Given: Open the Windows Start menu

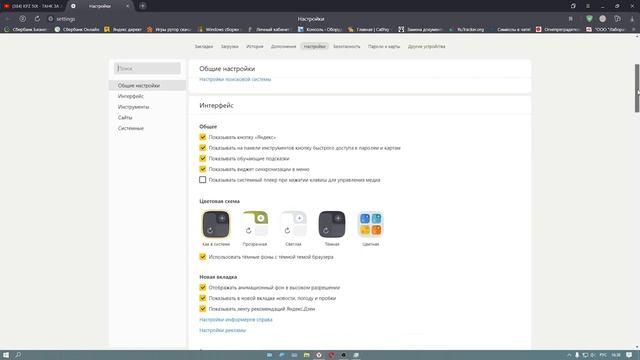Looking at the screenshot, I should click(x=6, y=355).
